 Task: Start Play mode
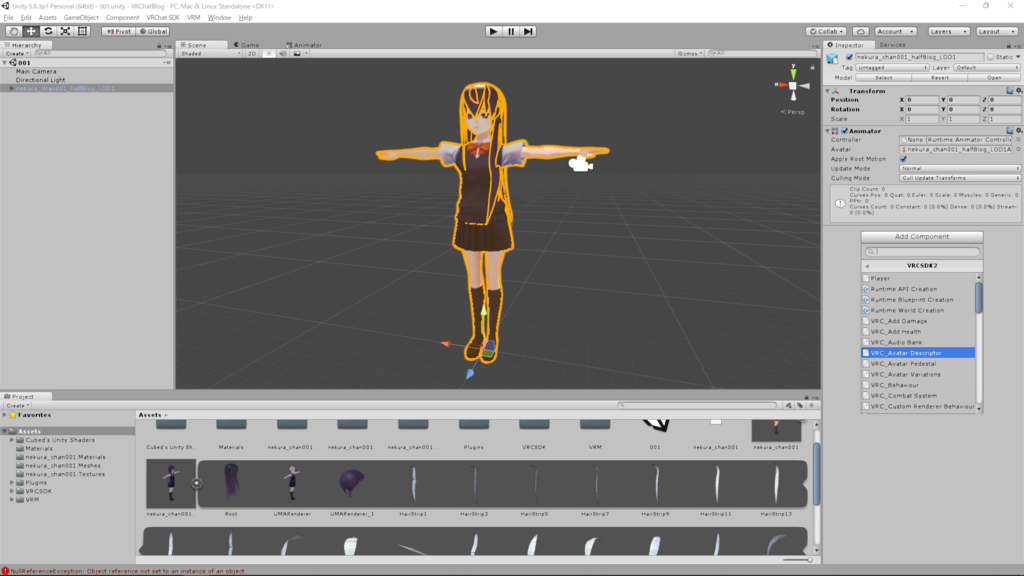tap(494, 31)
